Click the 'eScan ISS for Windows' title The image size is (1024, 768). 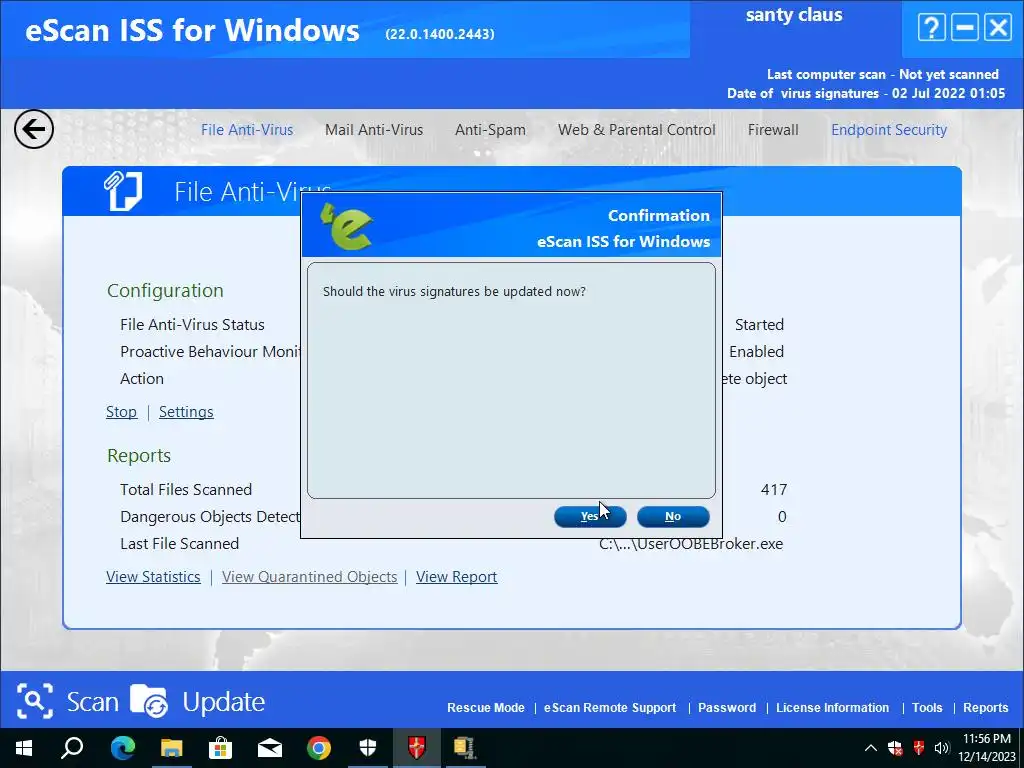[192, 31]
